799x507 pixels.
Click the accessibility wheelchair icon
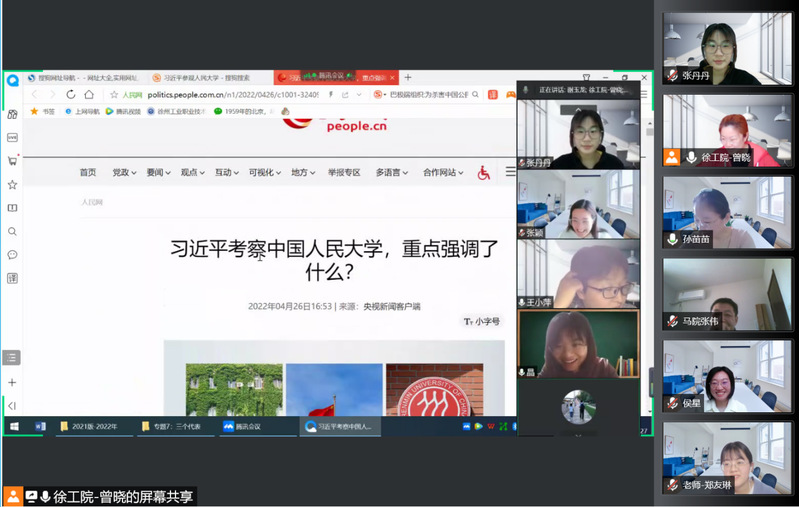point(484,173)
